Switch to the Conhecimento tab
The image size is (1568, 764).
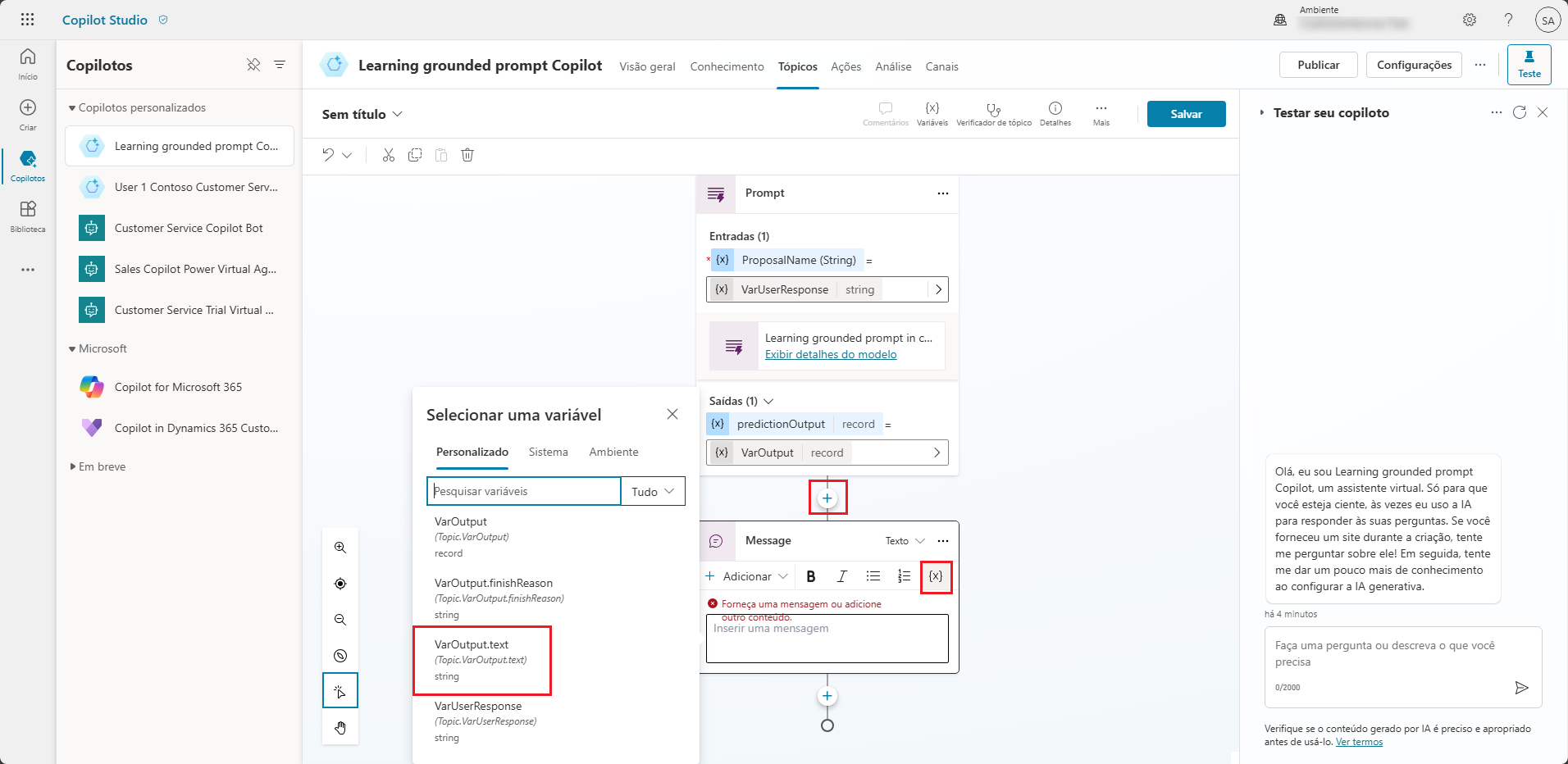pyautogui.click(x=727, y=66)
